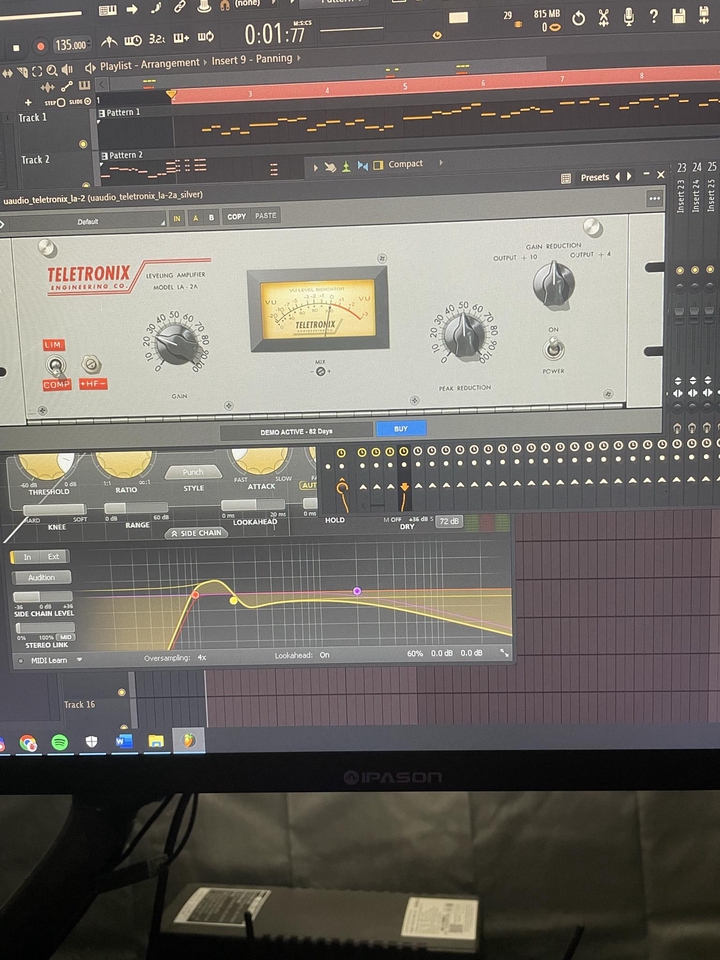Select next plugin preset arrow
Image resolution: width=720 pixels, height=960 pixels.
tap(629, 176)
